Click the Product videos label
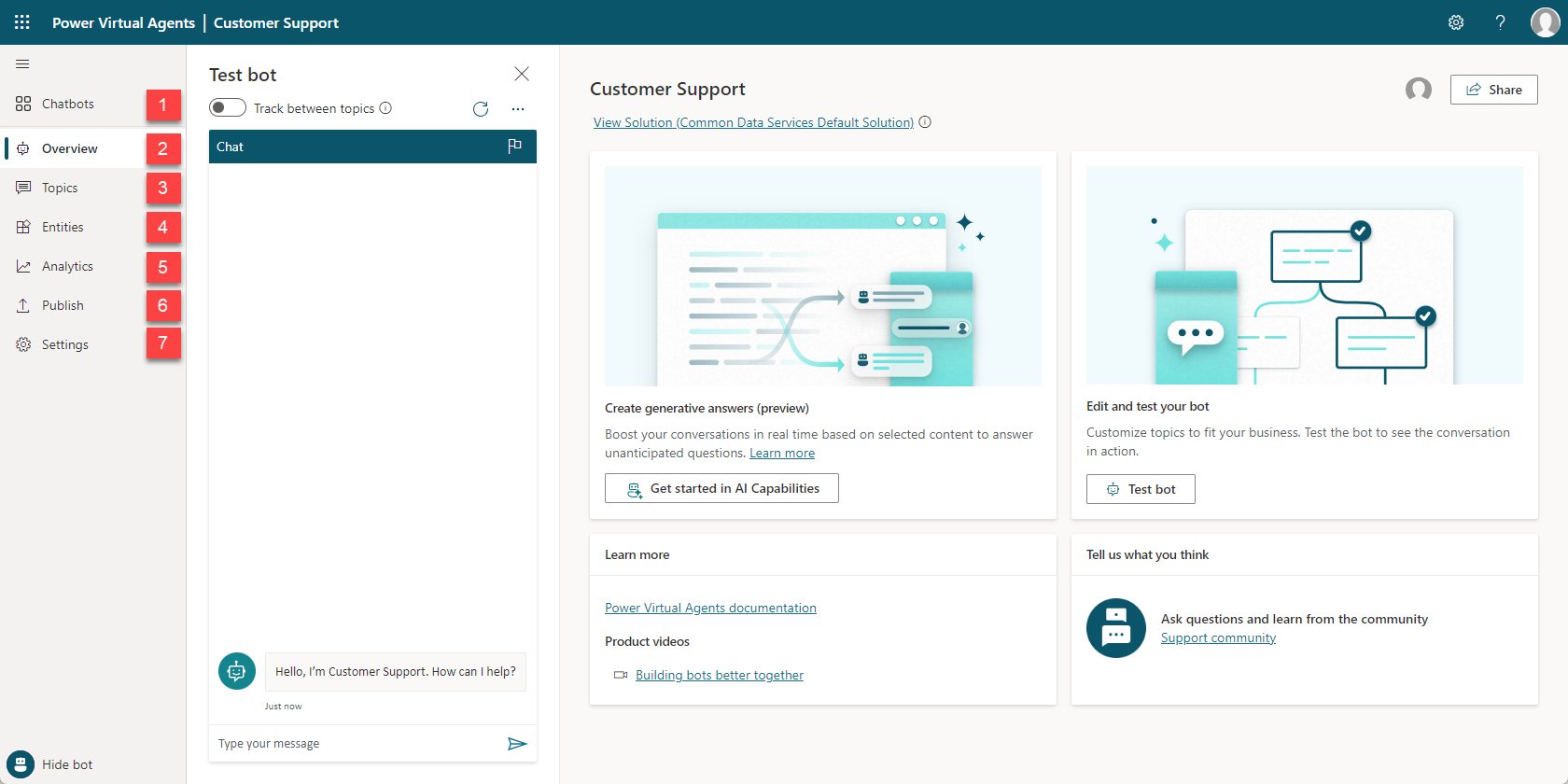 647,641
